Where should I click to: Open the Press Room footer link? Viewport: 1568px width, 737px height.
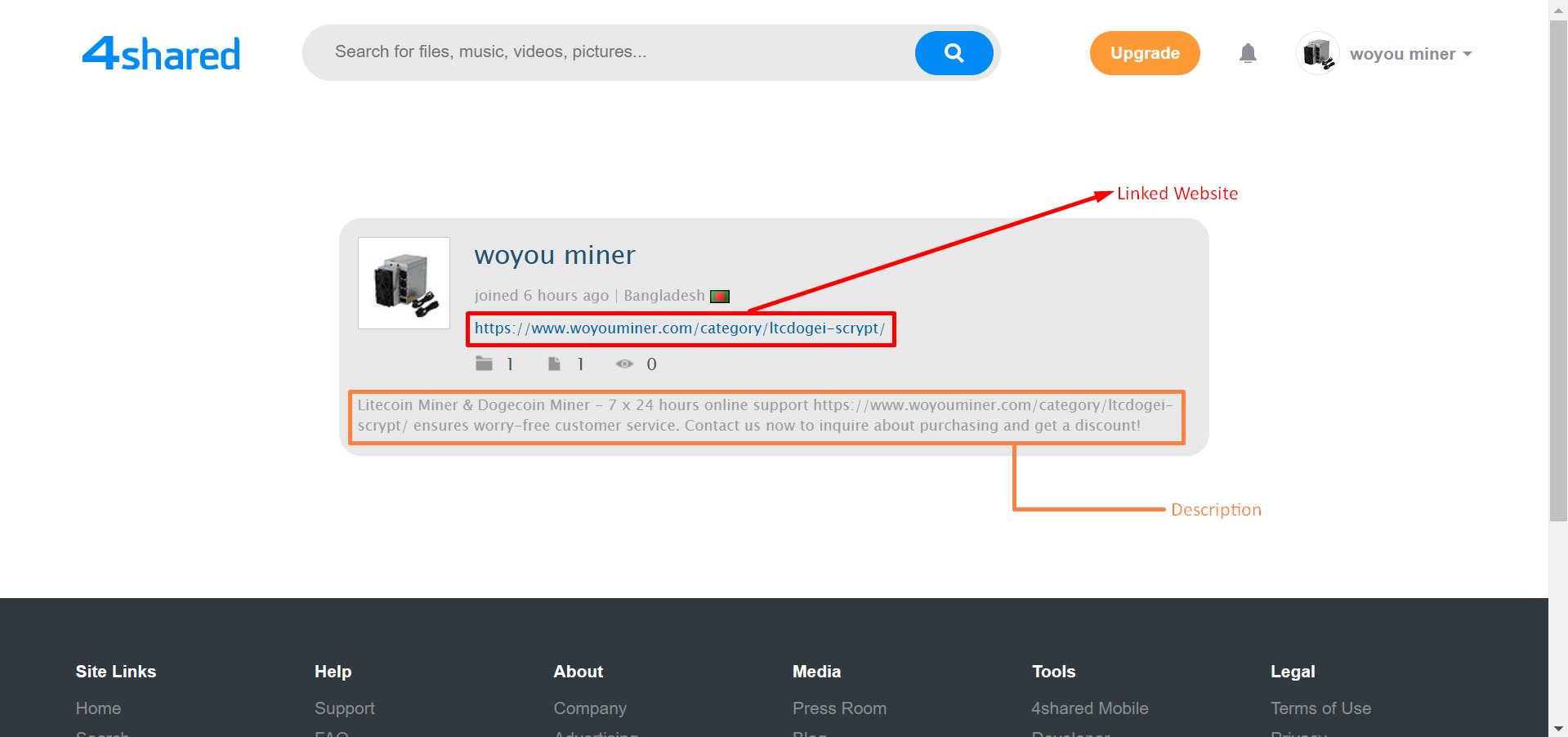pos(838,708)
